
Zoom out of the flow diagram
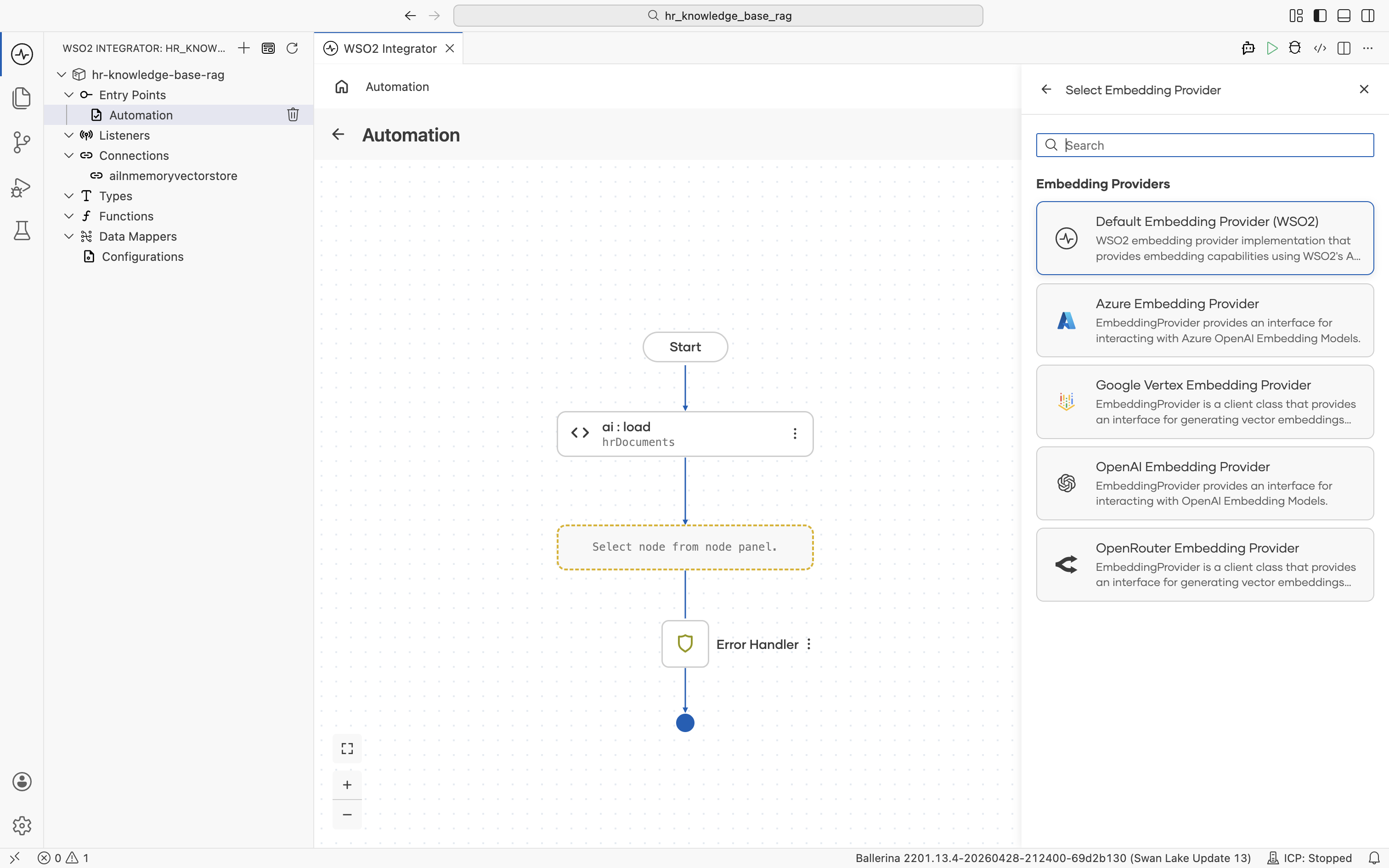coord(347,815)
